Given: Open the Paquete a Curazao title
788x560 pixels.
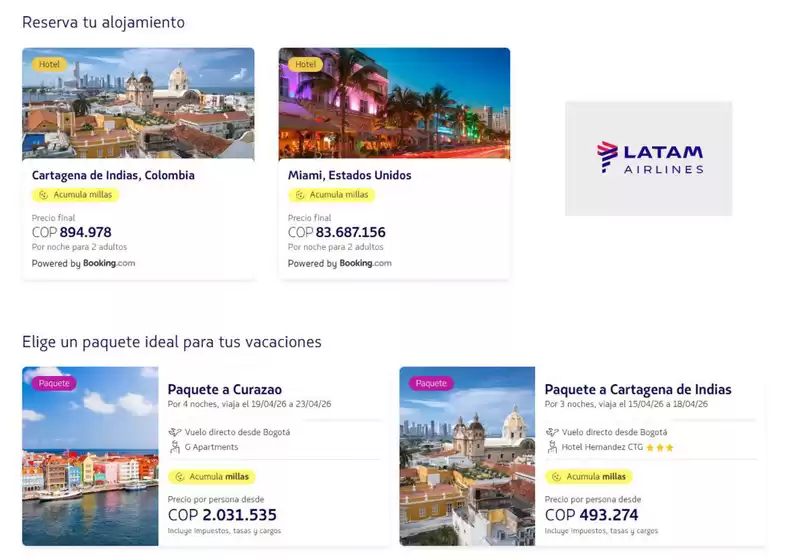Looking at the screenshot, I should tap(224, 389).
